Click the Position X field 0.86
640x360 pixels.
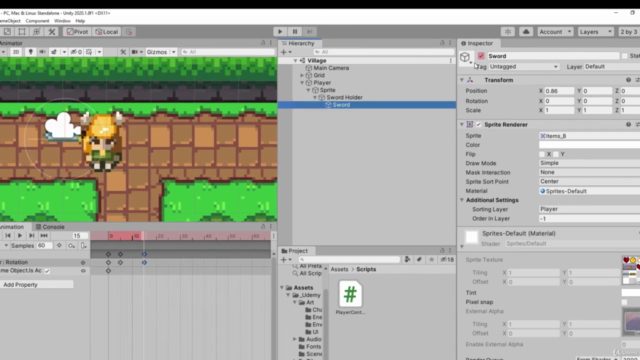coord(559,91)
